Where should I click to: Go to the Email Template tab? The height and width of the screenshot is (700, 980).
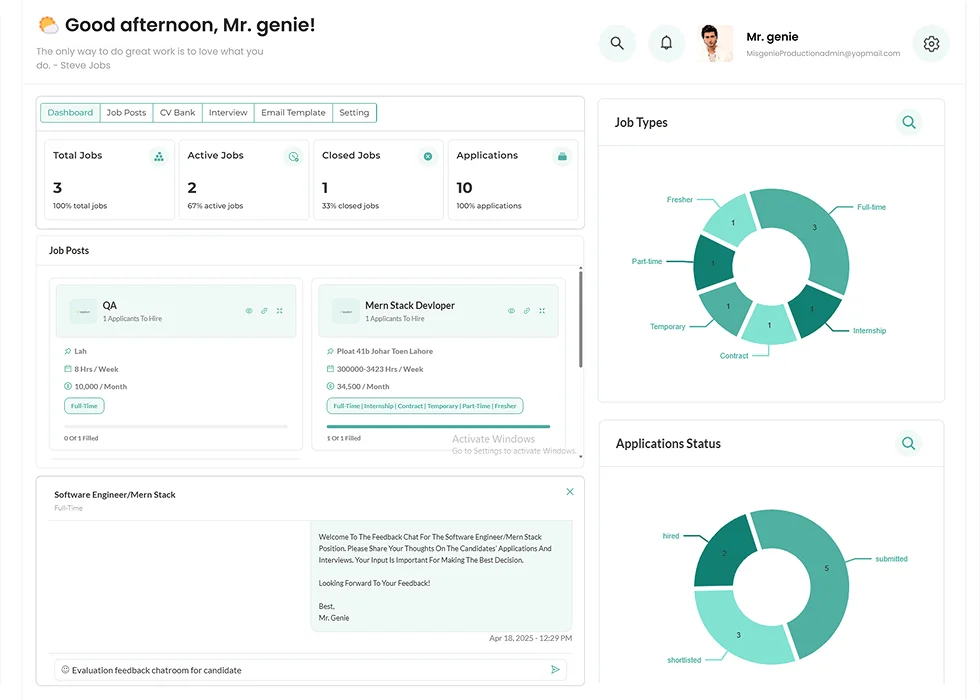click(293, 113)
